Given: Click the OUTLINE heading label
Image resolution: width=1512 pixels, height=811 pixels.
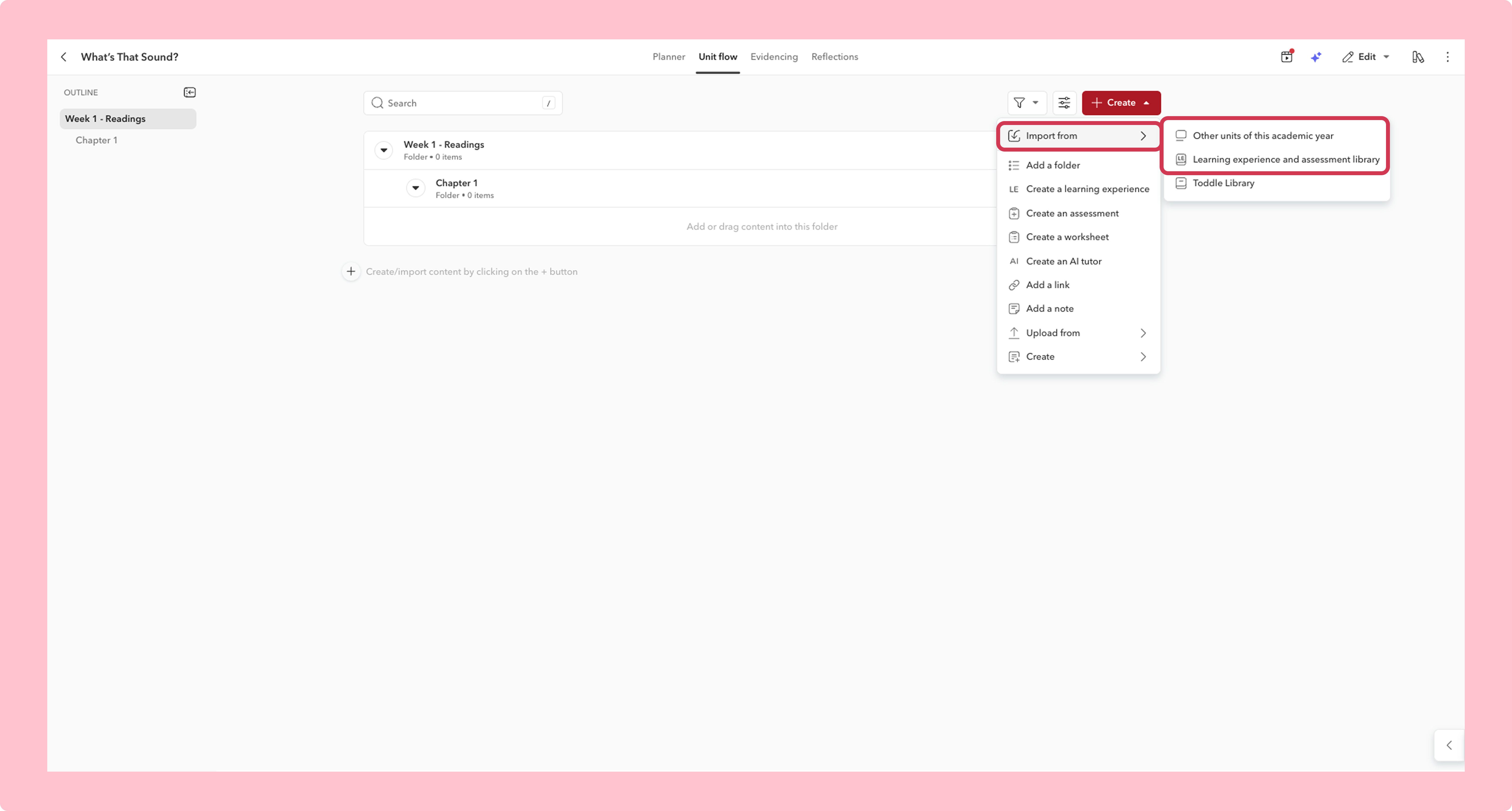Looking at the screenshot, I should click(81, 93).
